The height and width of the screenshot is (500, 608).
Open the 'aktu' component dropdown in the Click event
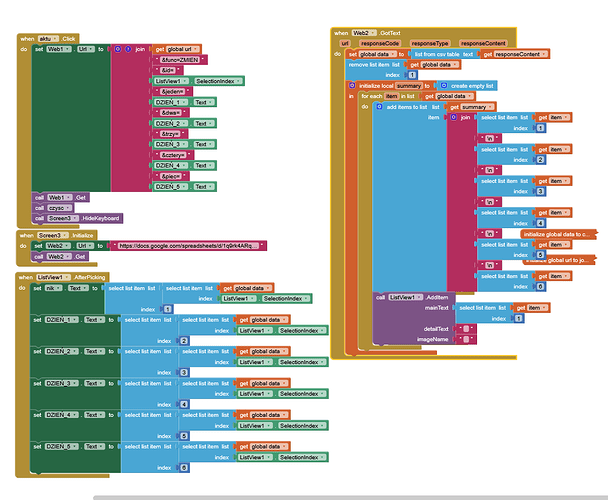point(49,38)
